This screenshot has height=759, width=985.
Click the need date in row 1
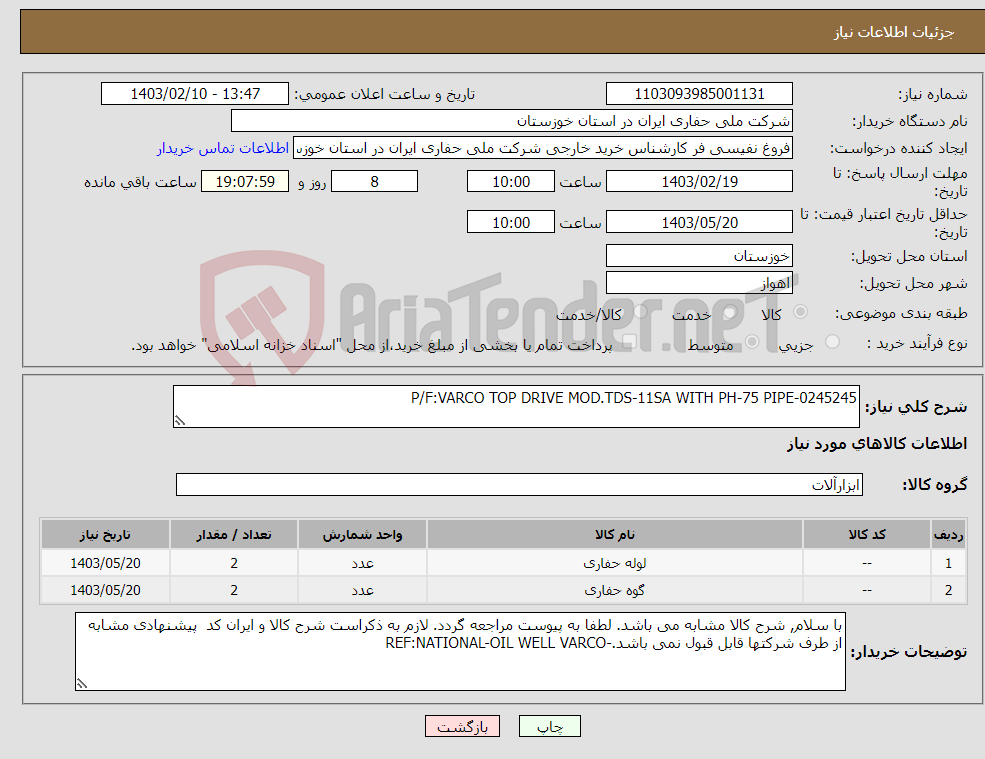[x=105, y=563]
